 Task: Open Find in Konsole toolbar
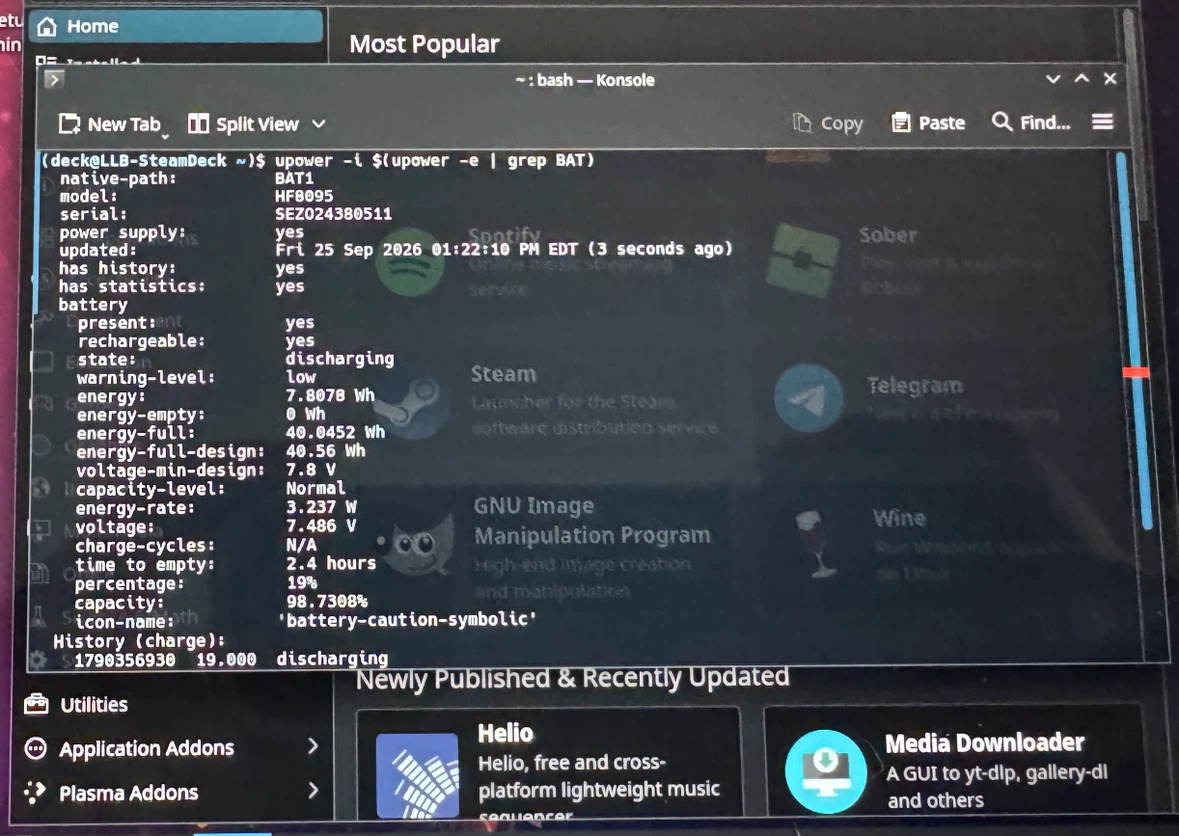coord(1031,122)
